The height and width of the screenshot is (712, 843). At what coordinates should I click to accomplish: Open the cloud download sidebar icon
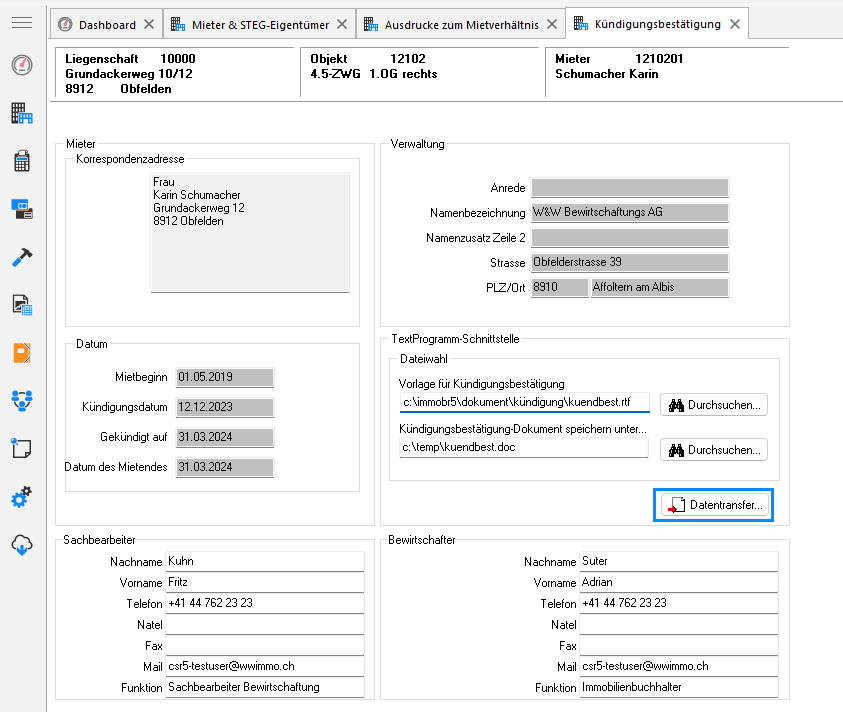22,544
